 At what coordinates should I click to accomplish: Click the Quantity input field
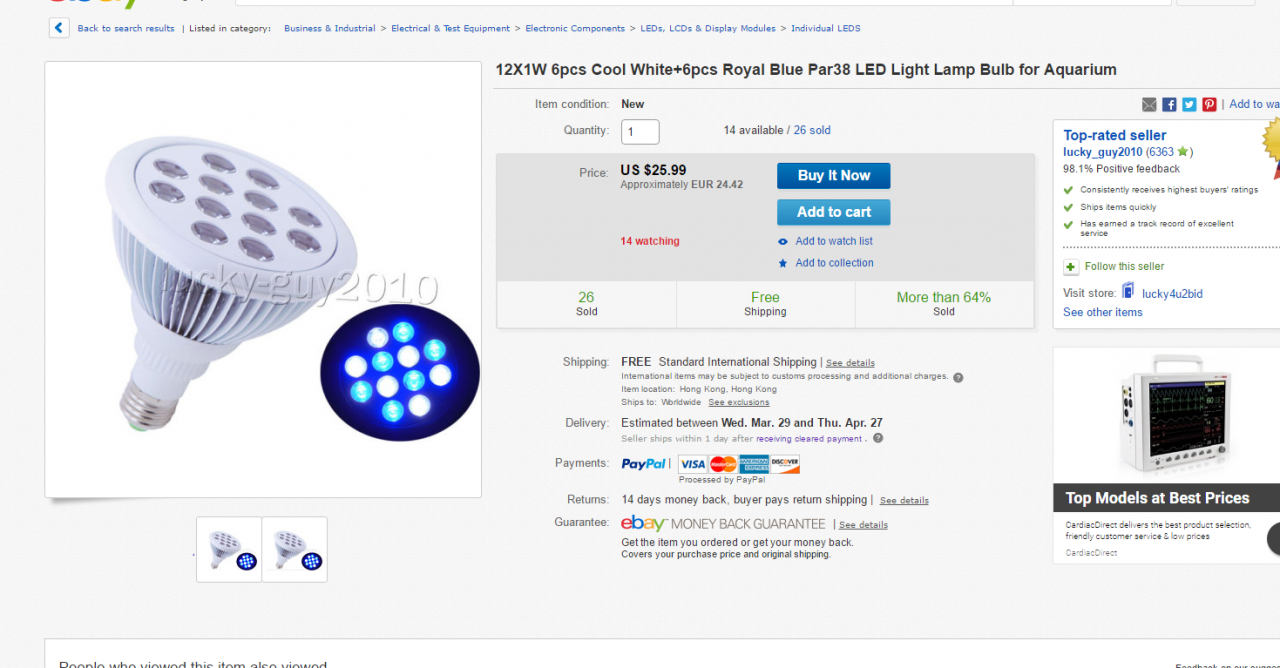coord(640,131)
